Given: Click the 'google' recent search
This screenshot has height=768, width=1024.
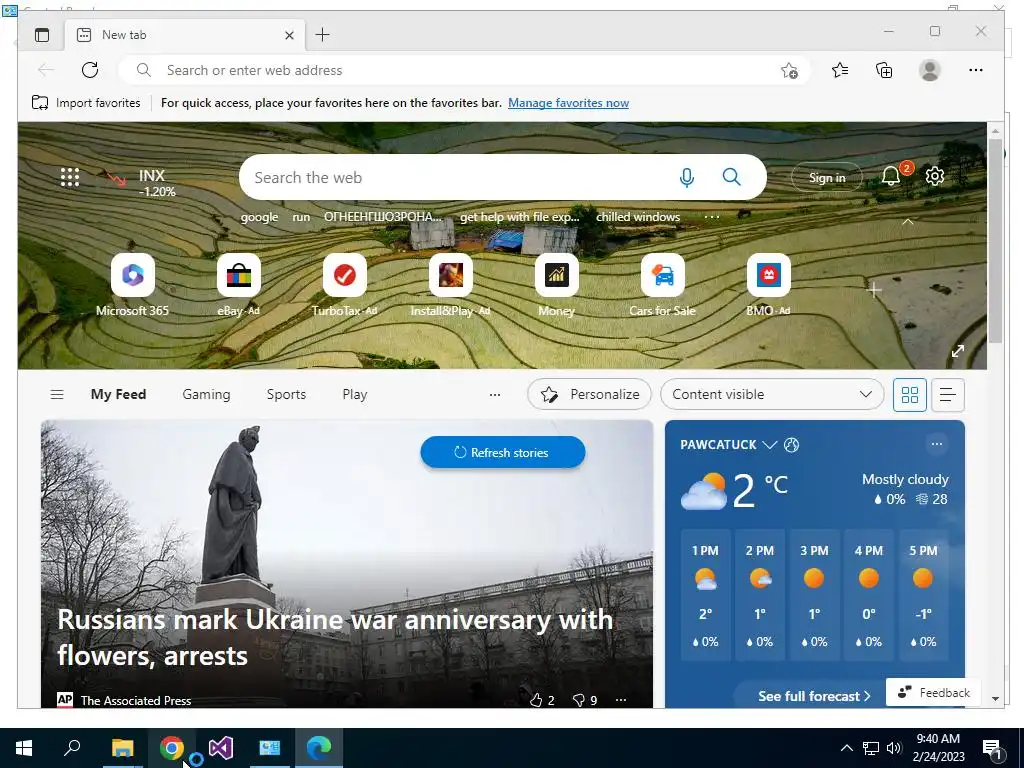Looking at the screenshot, I should (x=259, y=217).
